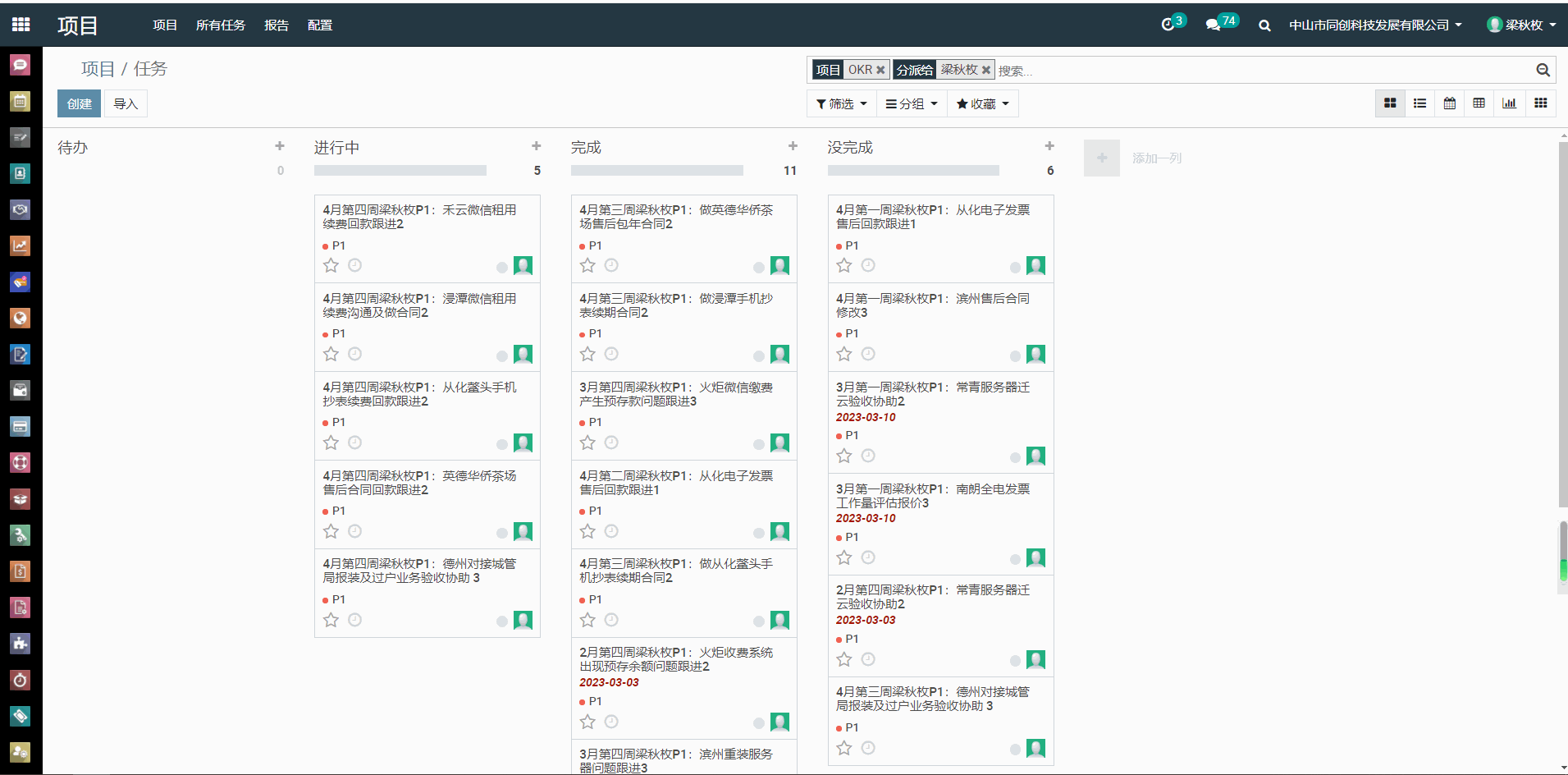This screenshot has width=1568, height=775.
Task: Star the 做英德华侨茶场售后包年合同2 task
Action: tap(587, 265)
